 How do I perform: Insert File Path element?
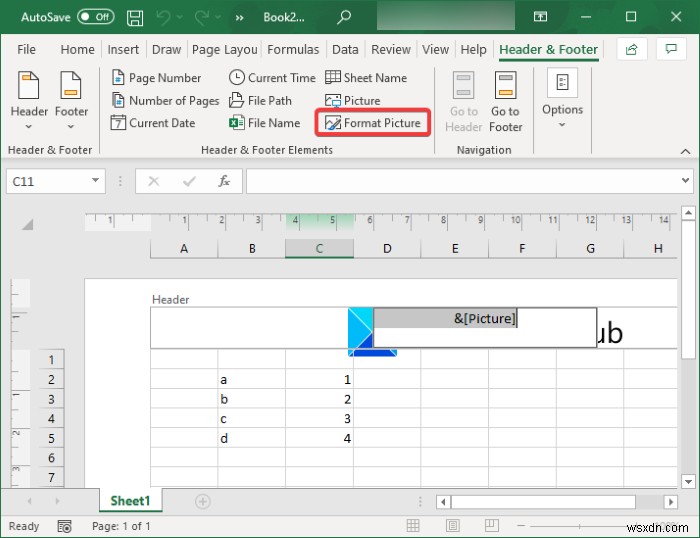(x=260, y=100)
